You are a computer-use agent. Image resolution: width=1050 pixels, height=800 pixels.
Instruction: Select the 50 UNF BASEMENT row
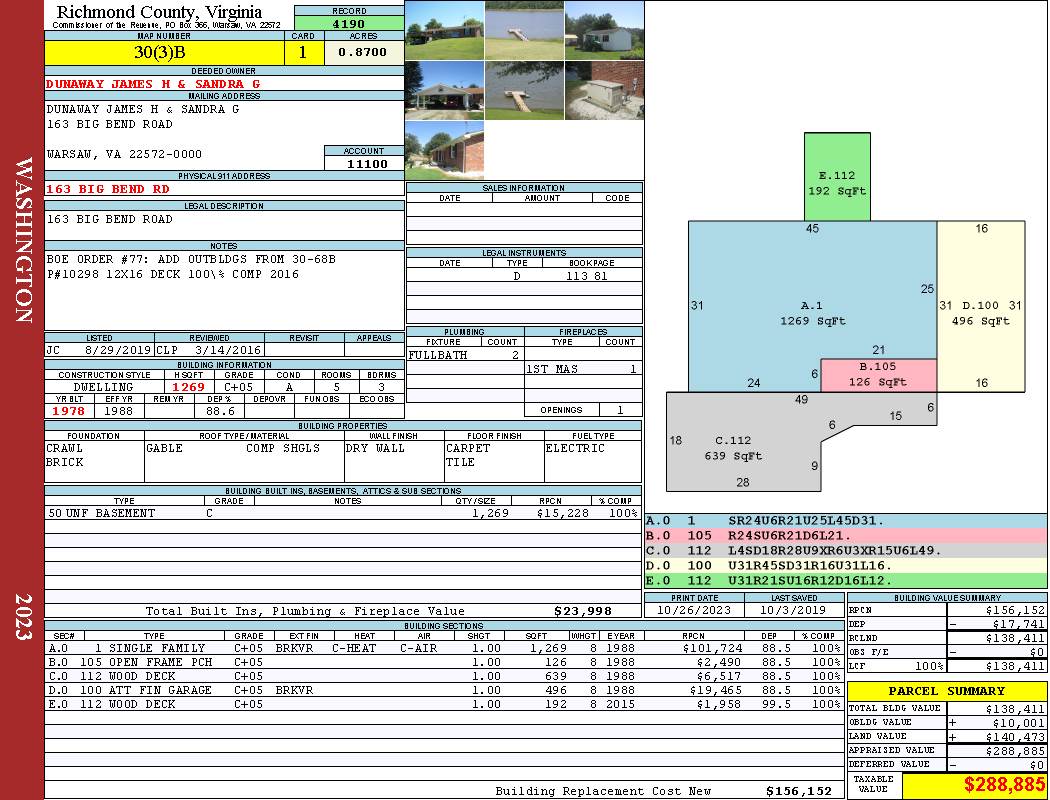click(343, 513)
